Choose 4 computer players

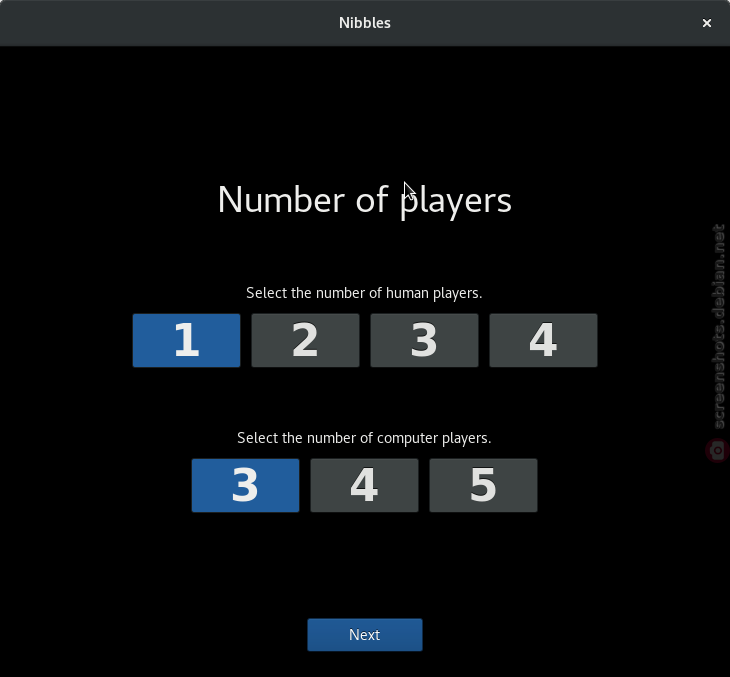[x=365, y=485]
